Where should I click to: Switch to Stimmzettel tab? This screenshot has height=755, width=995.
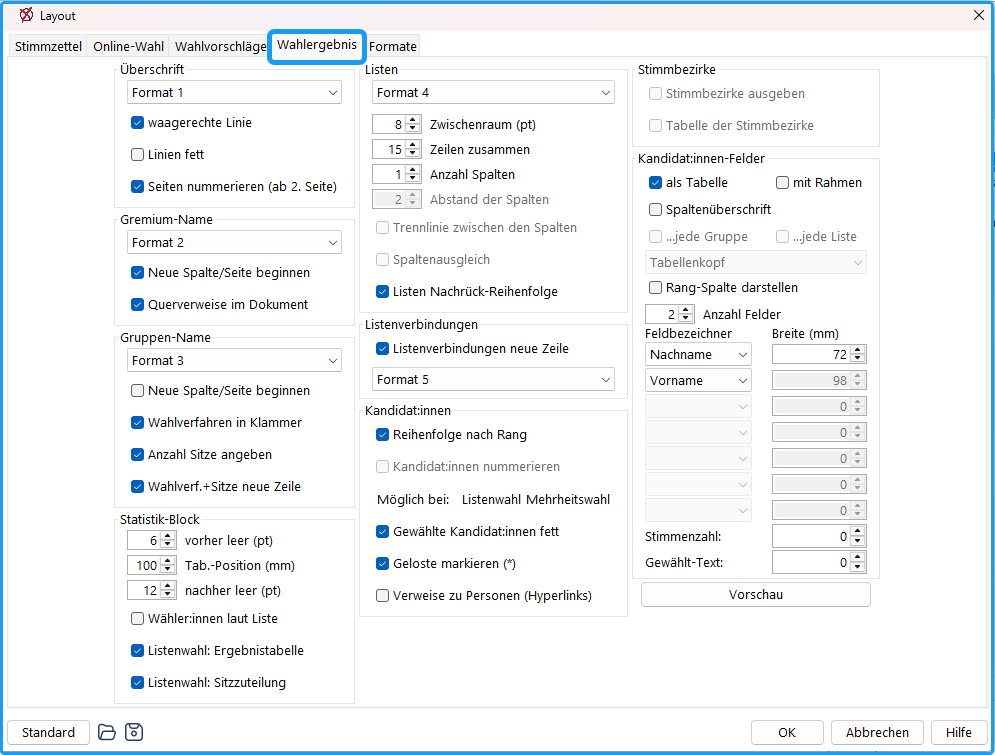[48, 46]
